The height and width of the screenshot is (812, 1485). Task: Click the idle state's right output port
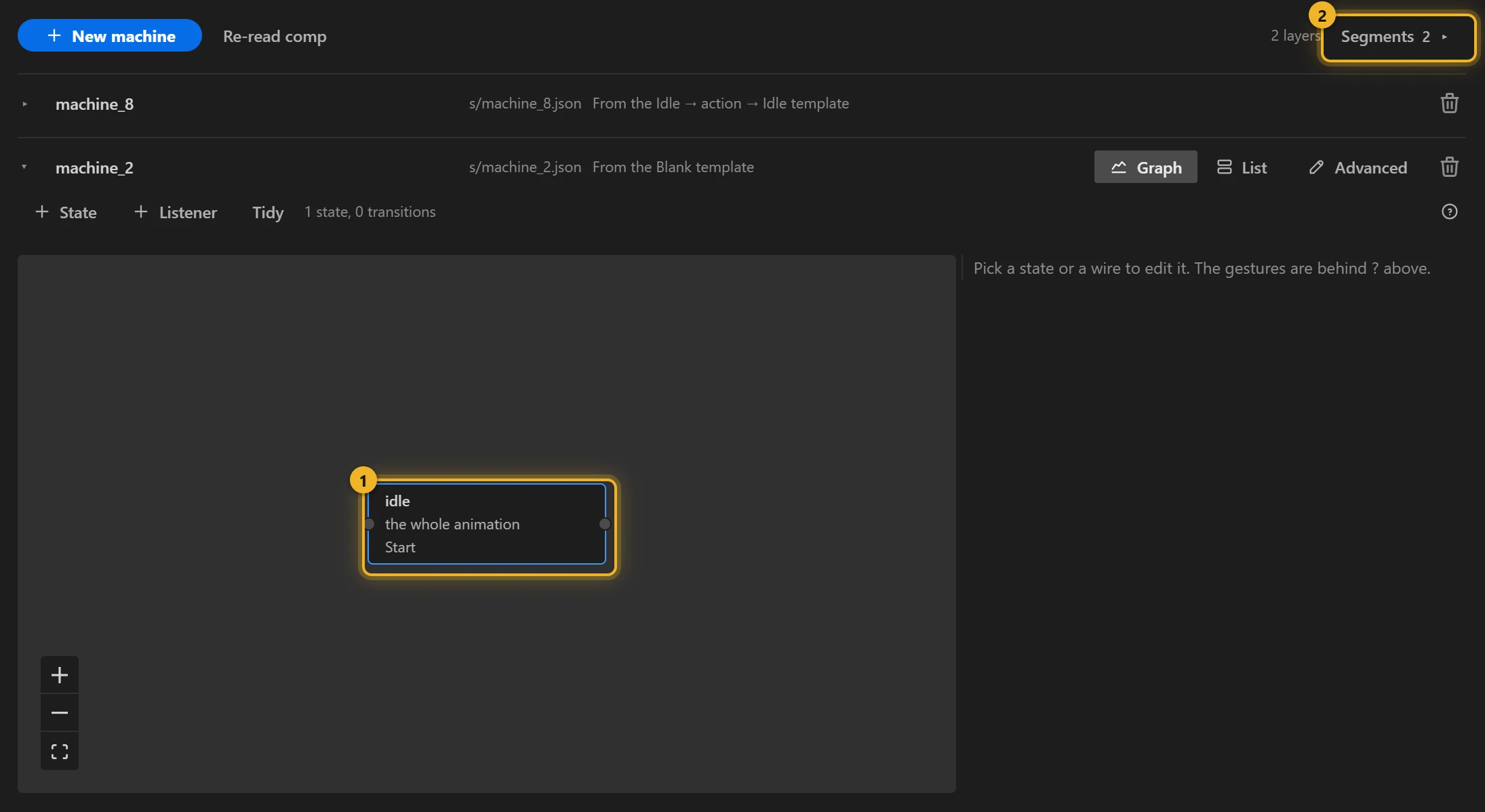click(x=605, y=524)
